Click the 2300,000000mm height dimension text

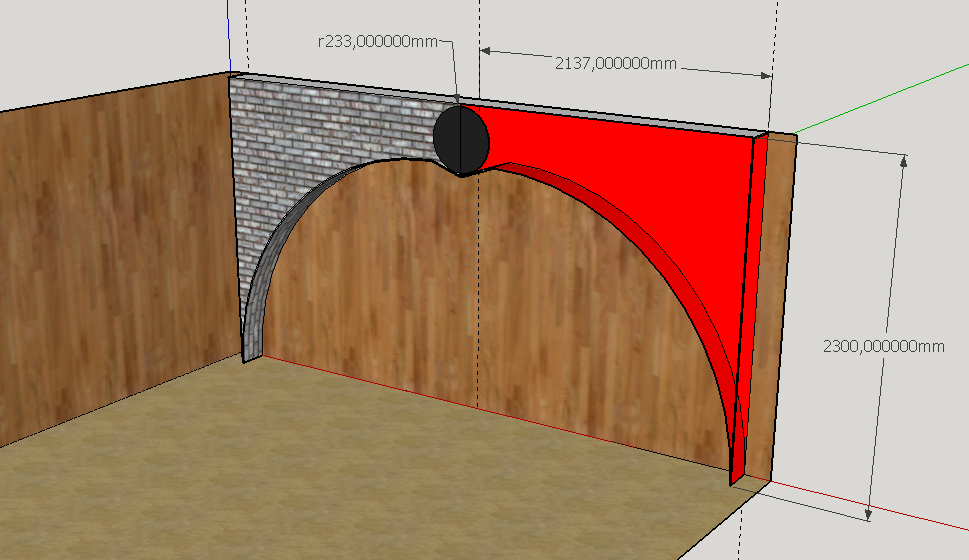[x=883, y=346]
